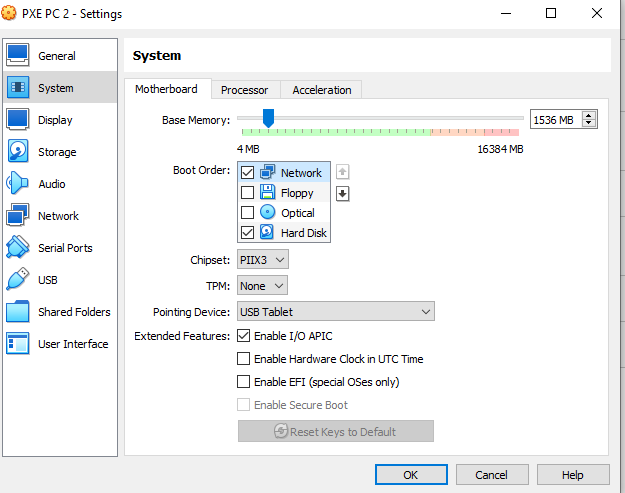Expand the Chipset PIIX3 dropdown
Viewport: 625px width, 493px height.
click(263, 260)
